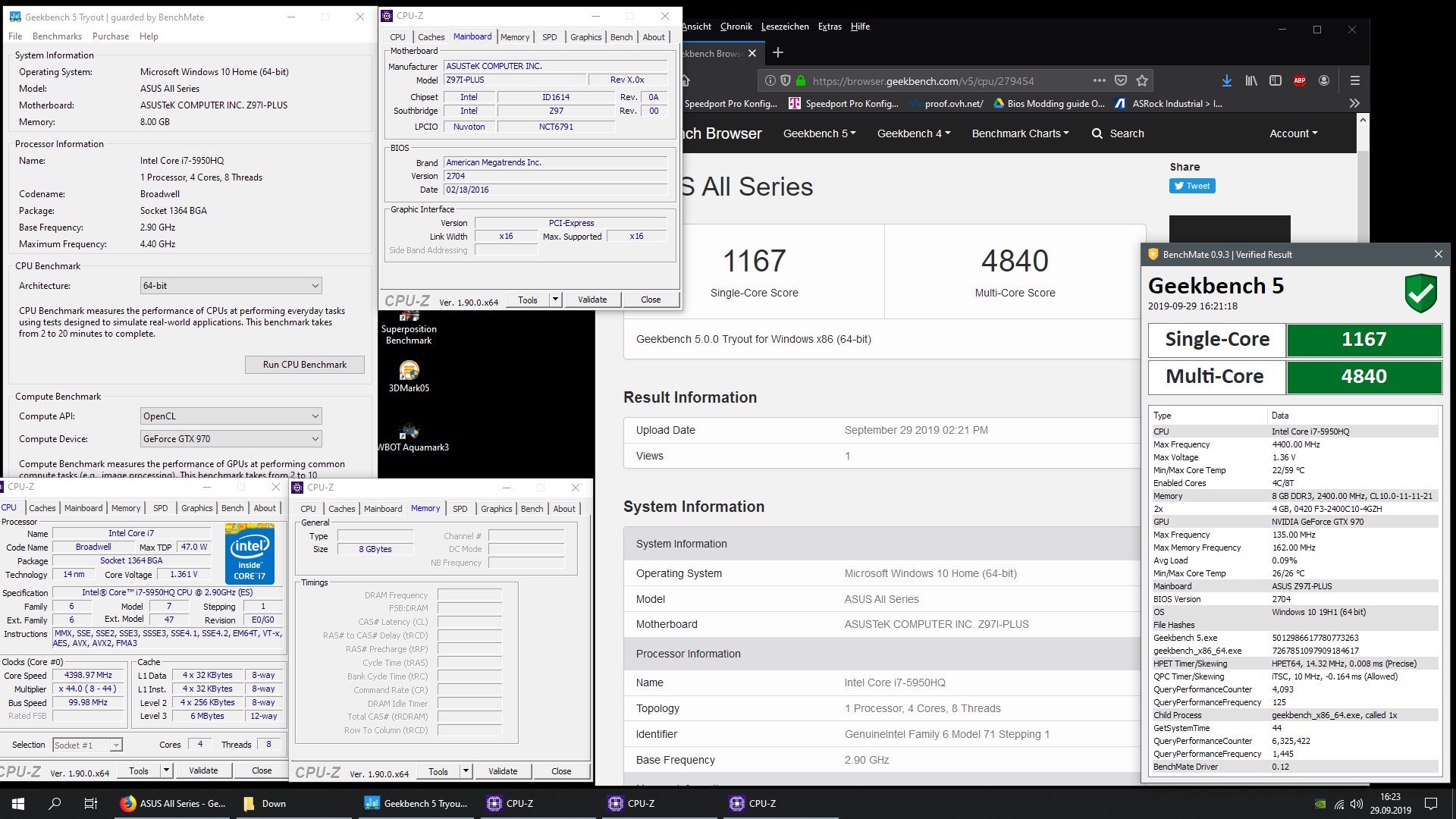Viewport: 1456px width, 819px height.
Task: Click Close button in Memory CPU-Z window
Action: 561,771
